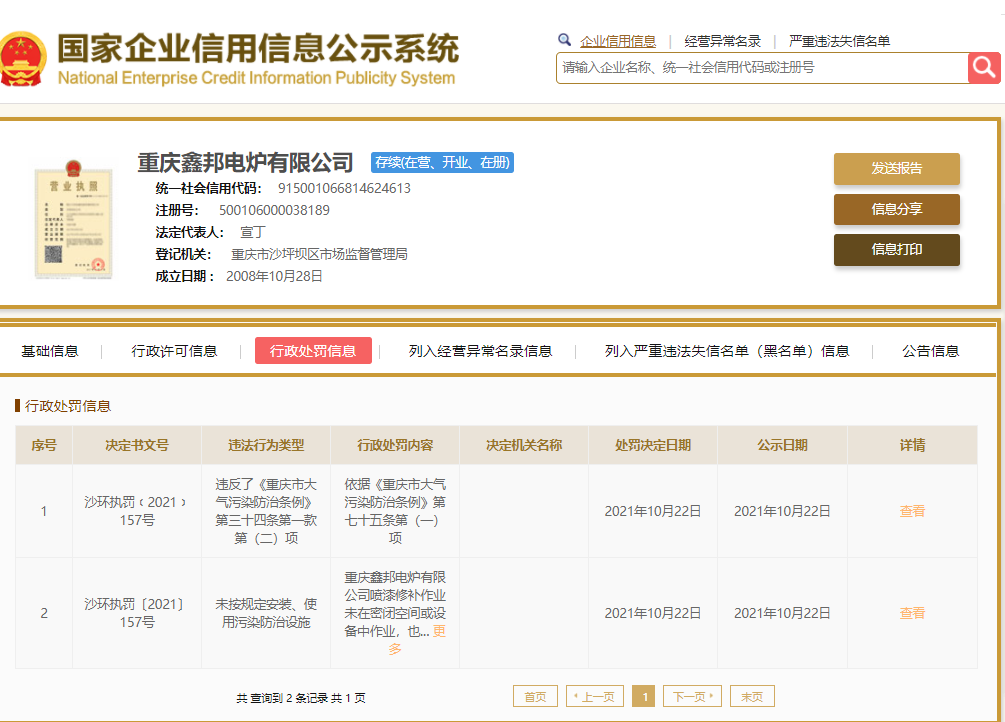Click the establishment date 2008年10月28日
This screenshot has width=1005, height=722.
point(274,276)
